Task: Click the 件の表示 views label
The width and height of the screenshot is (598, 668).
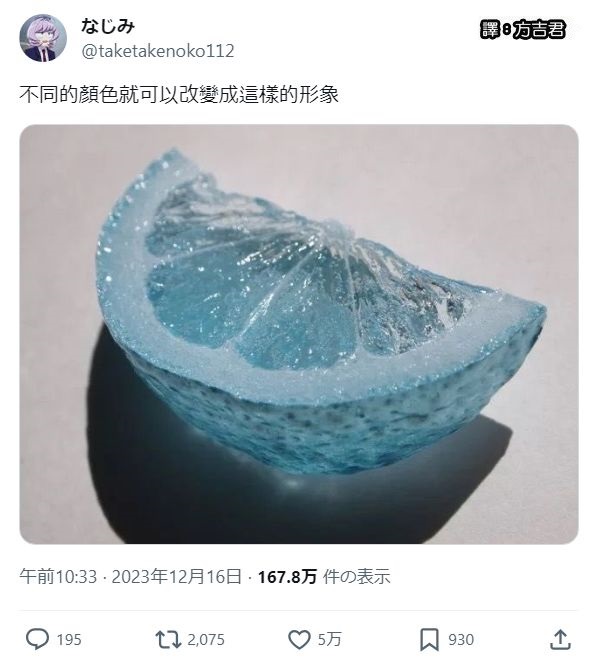Action: pyautogui.click(x=356, y=577)
